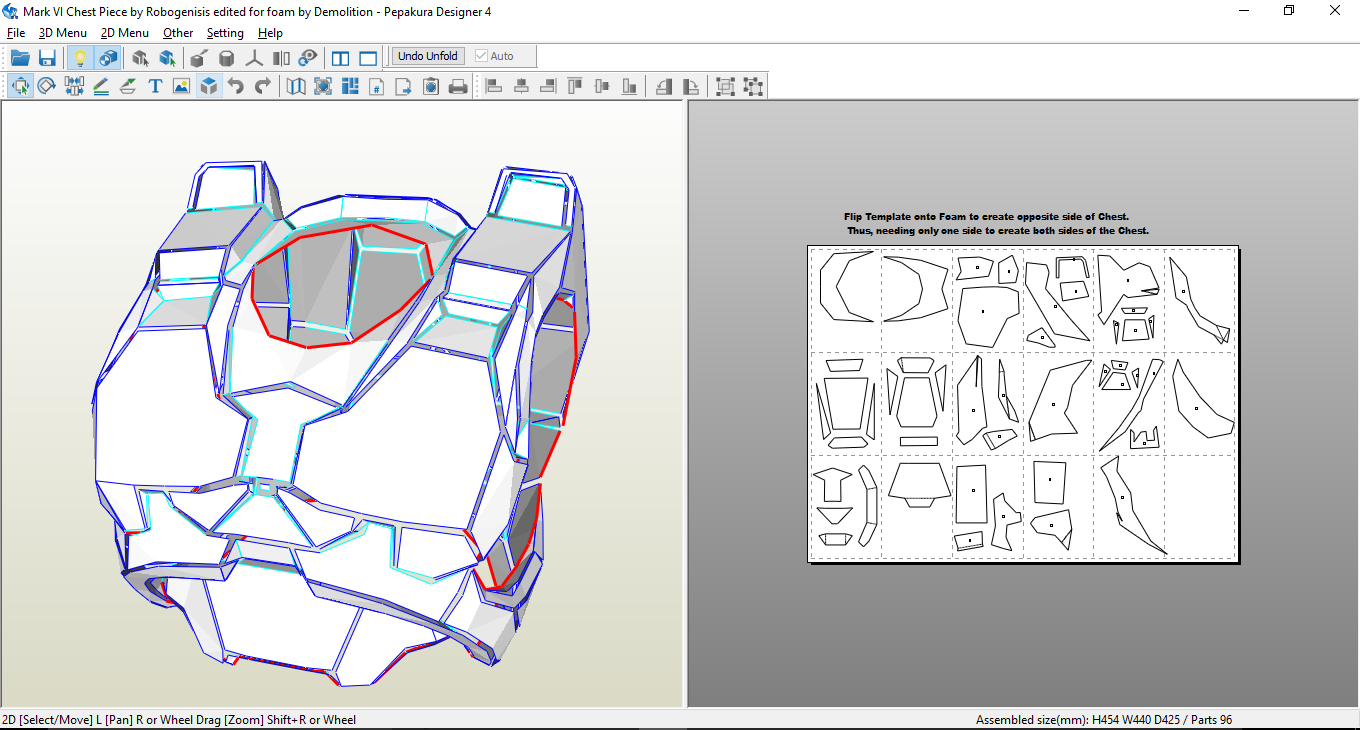1360x730 pixels.
Task: Click the Rotate Left 90 degrees icon
Action: (x=664, y=86)
